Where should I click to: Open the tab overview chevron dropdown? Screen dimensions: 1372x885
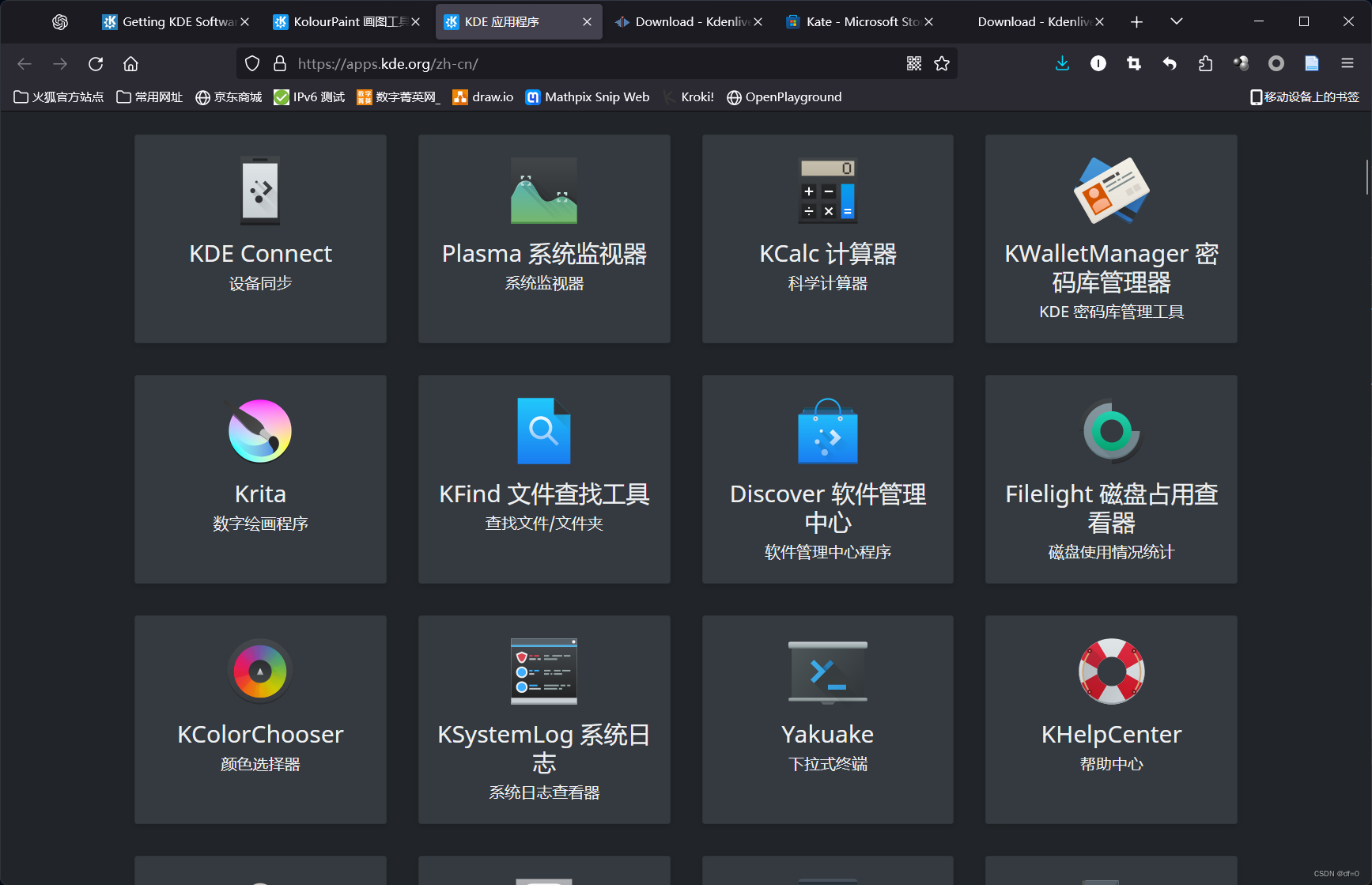pyautogui.click(x=1176, y=21)
